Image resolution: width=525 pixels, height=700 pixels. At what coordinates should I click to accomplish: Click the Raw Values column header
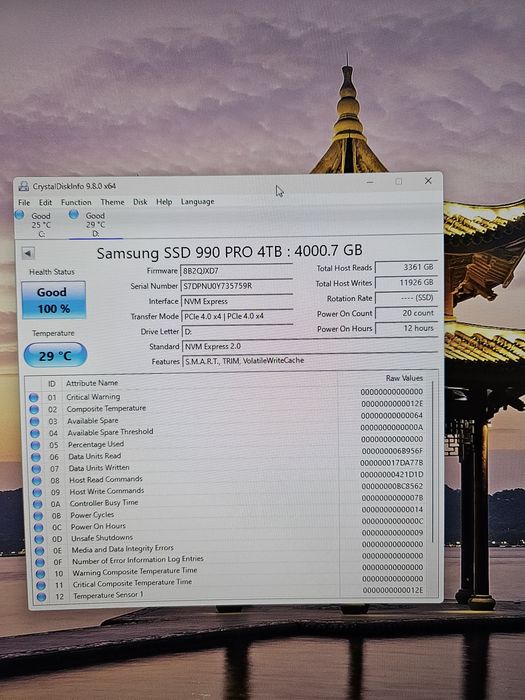(404, 378)
